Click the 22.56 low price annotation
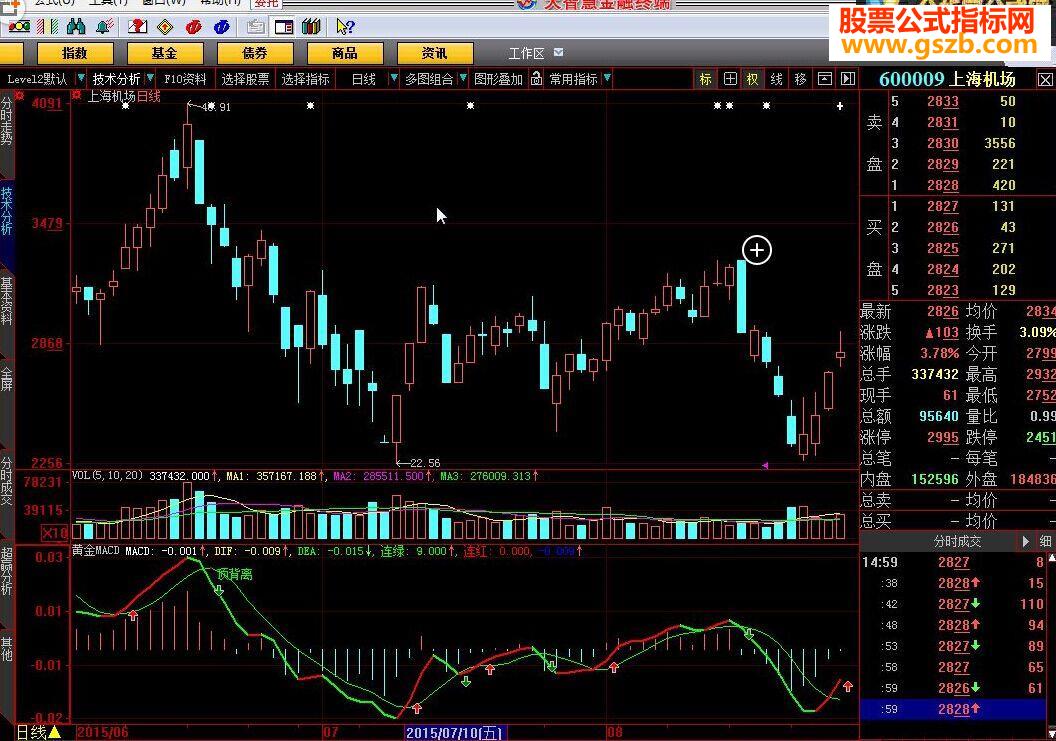The image size is (1056, 741). (x=425, y=463)
